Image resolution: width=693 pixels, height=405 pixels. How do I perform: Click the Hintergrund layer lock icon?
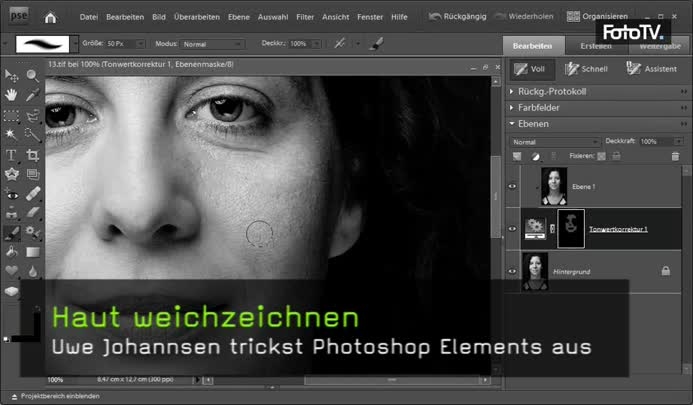(x=666, y=271)
